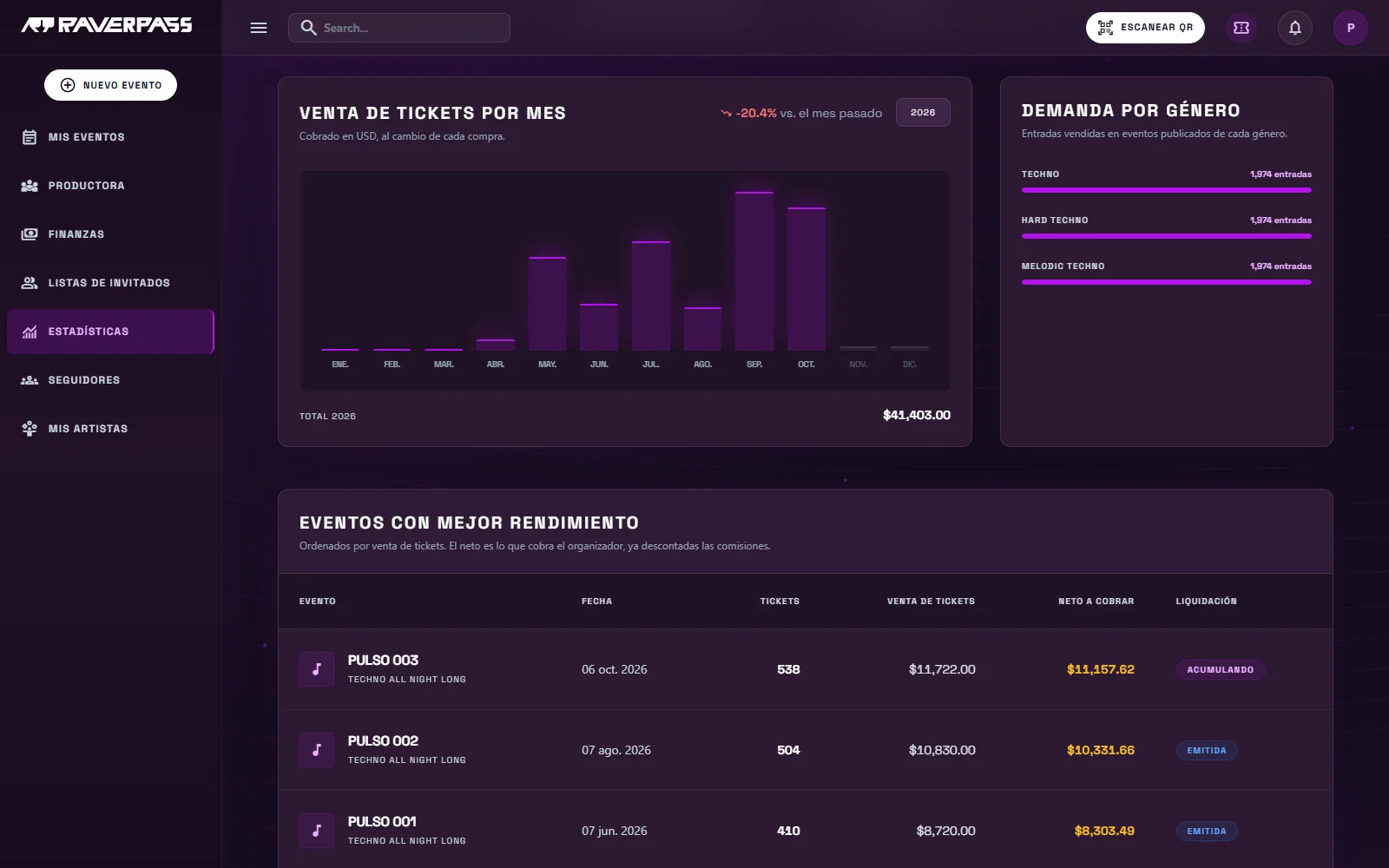Screen dimensions: 1389x868
Task: Click the Hard Techno demand bar
Action: pyautogui.click(x=1167, y=236)
